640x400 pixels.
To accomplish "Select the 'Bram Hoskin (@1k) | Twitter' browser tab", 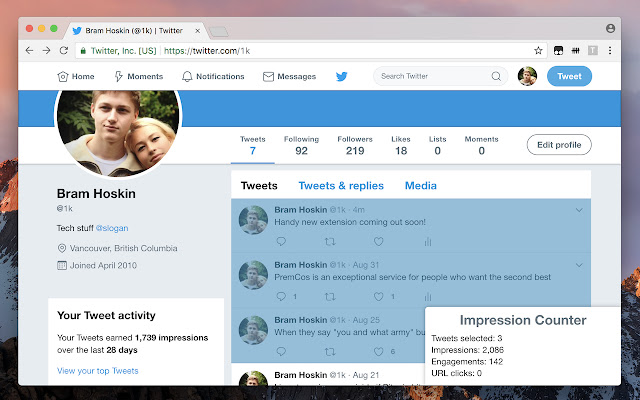I will coord(135,31).
